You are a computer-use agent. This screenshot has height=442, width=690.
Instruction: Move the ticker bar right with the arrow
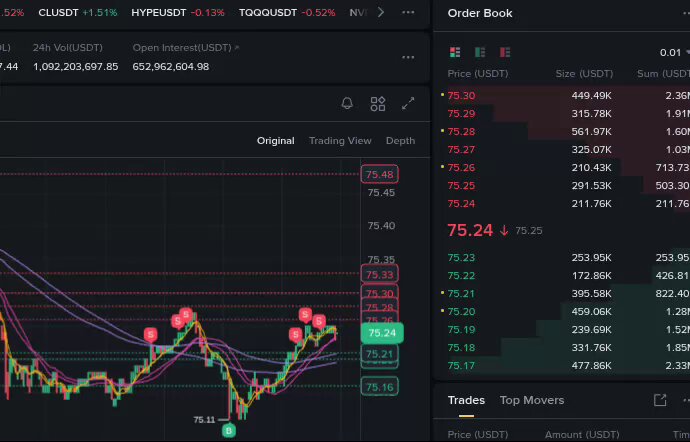click(381, 12)
